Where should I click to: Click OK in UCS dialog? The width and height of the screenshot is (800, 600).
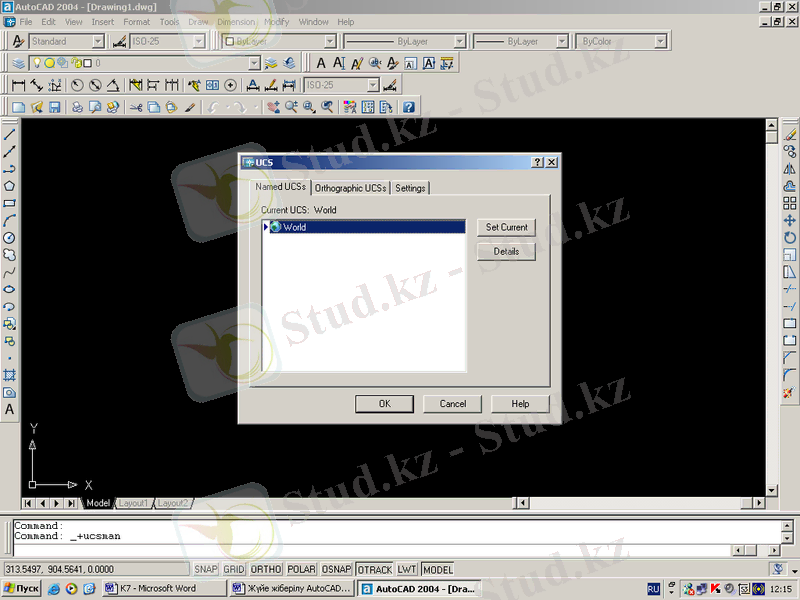[384, 404]
